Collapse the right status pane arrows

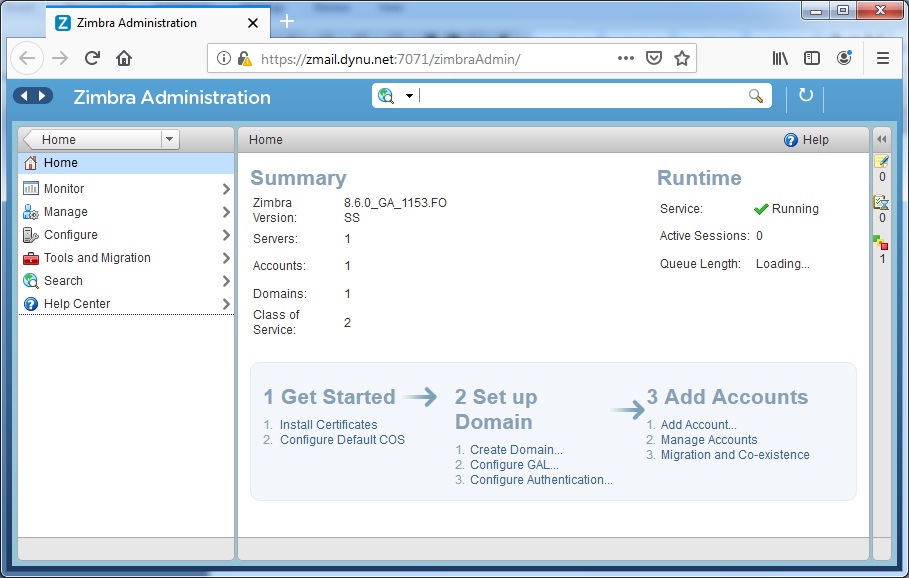click(881, 139)
